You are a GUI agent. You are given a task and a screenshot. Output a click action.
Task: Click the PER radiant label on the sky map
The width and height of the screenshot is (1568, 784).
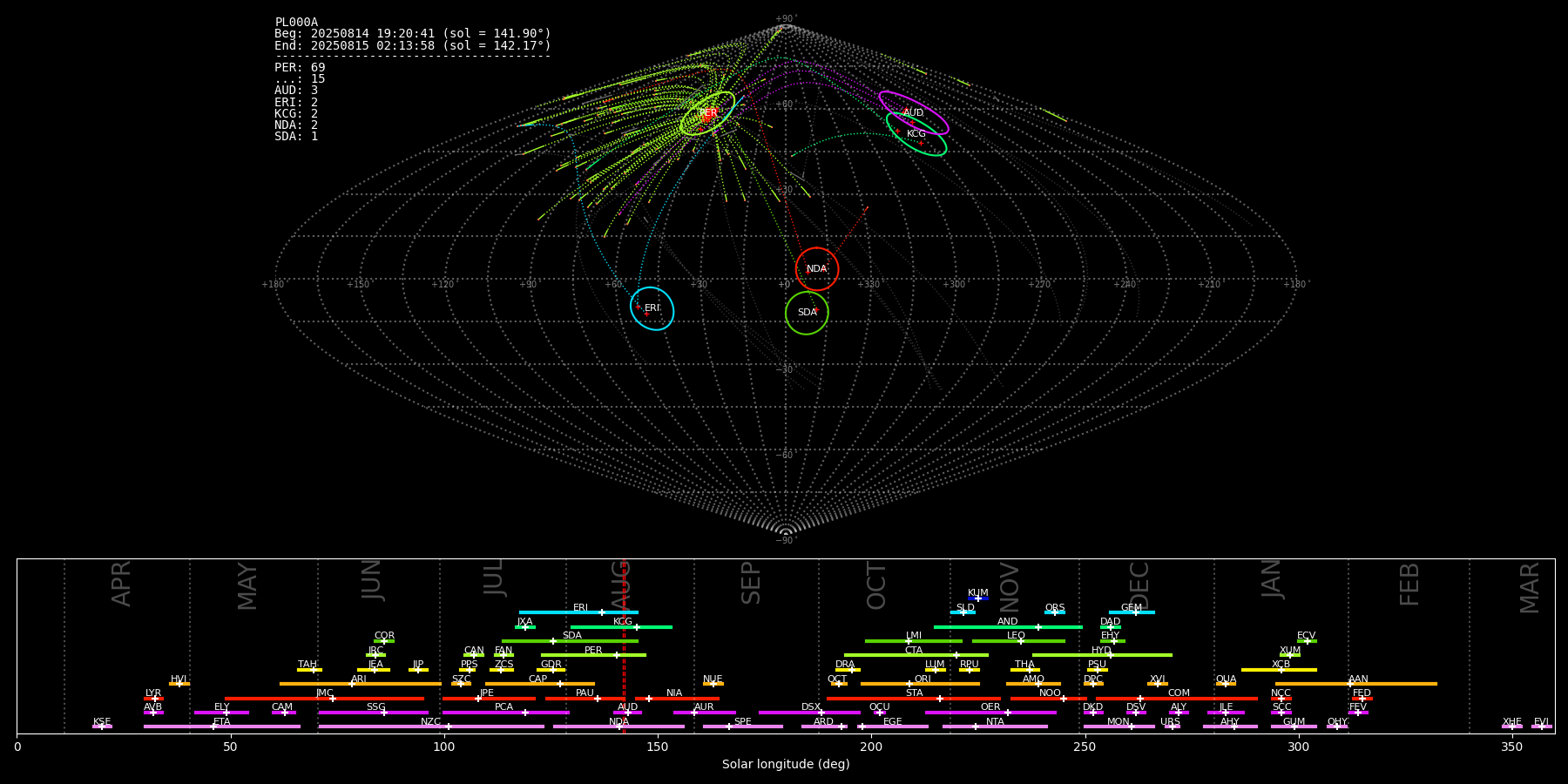708,113
